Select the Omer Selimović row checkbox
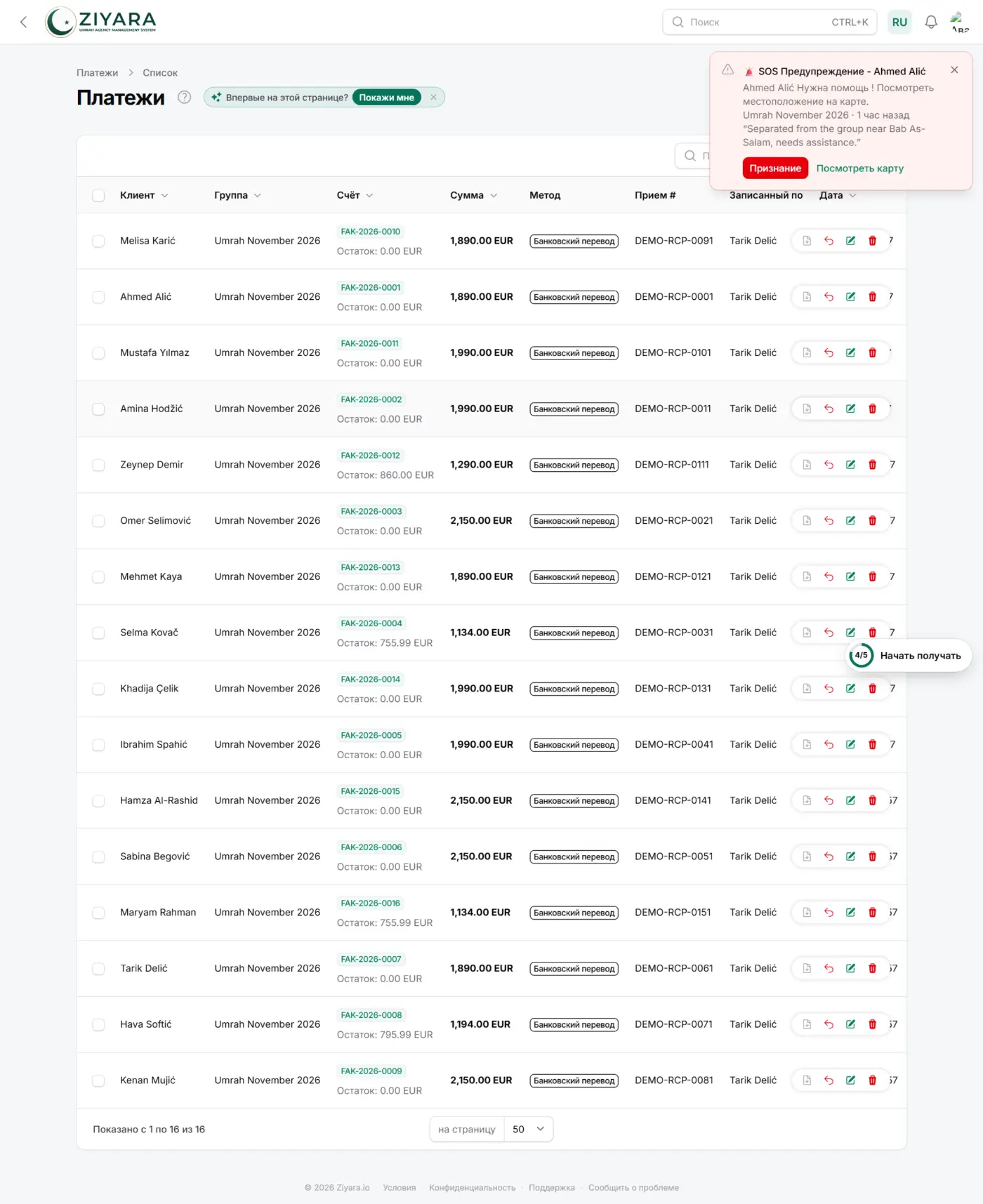 (98, 521)
